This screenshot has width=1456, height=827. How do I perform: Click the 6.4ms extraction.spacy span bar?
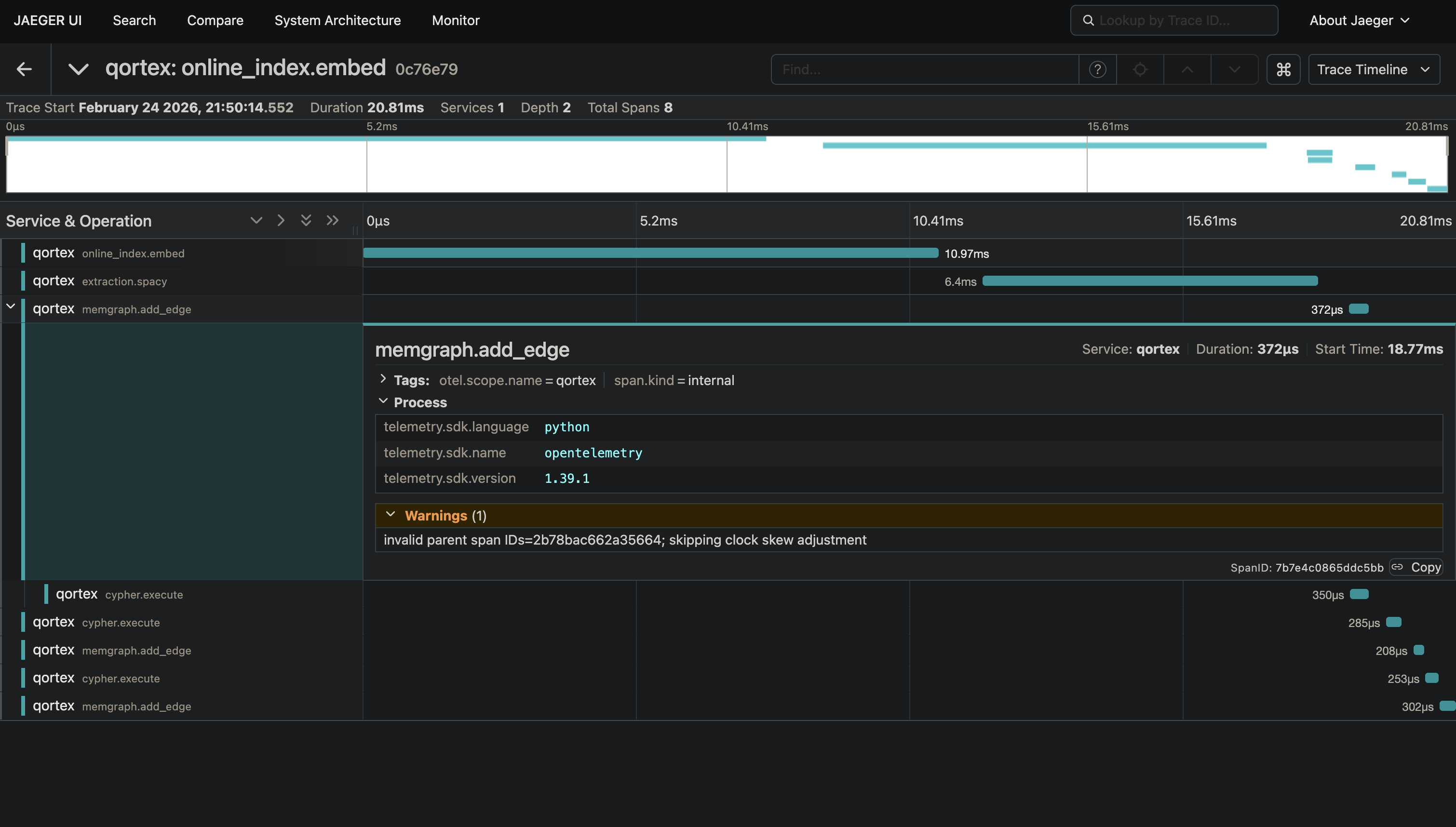(x=1150, y=280)
